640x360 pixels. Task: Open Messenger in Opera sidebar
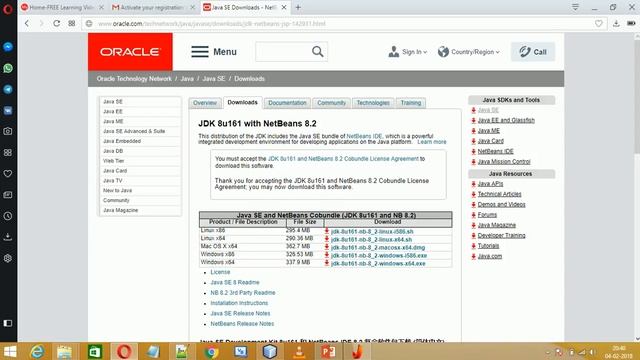pyautogui.click(x=8, y=47)
